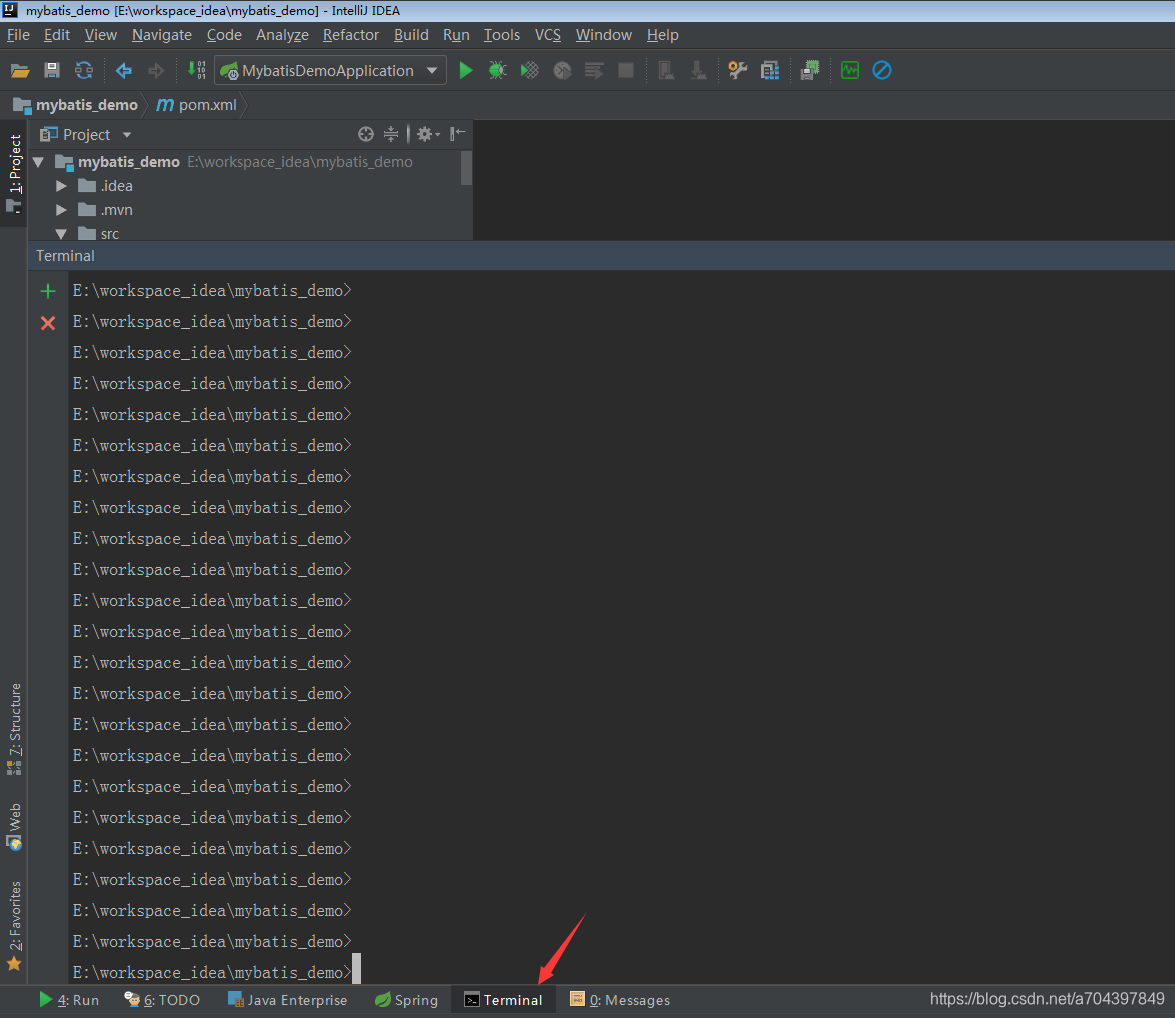Open the Refactor menu
The width and height of the screenshot is (1175, 1018).
tap(351, 35)
